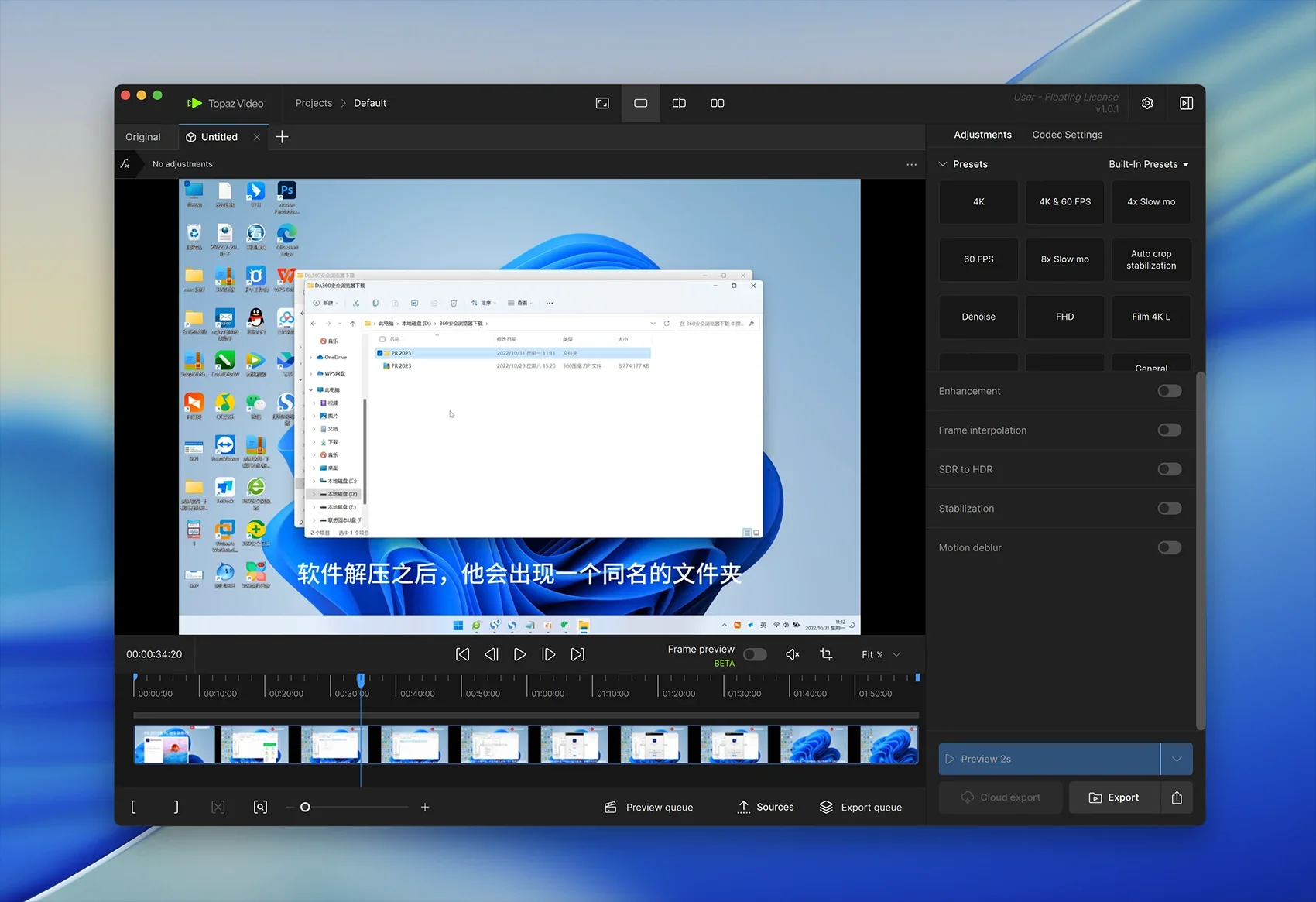Open share icon next to Export
Viewport: 1316px width, 902px height.
[x=1177, y=797]
